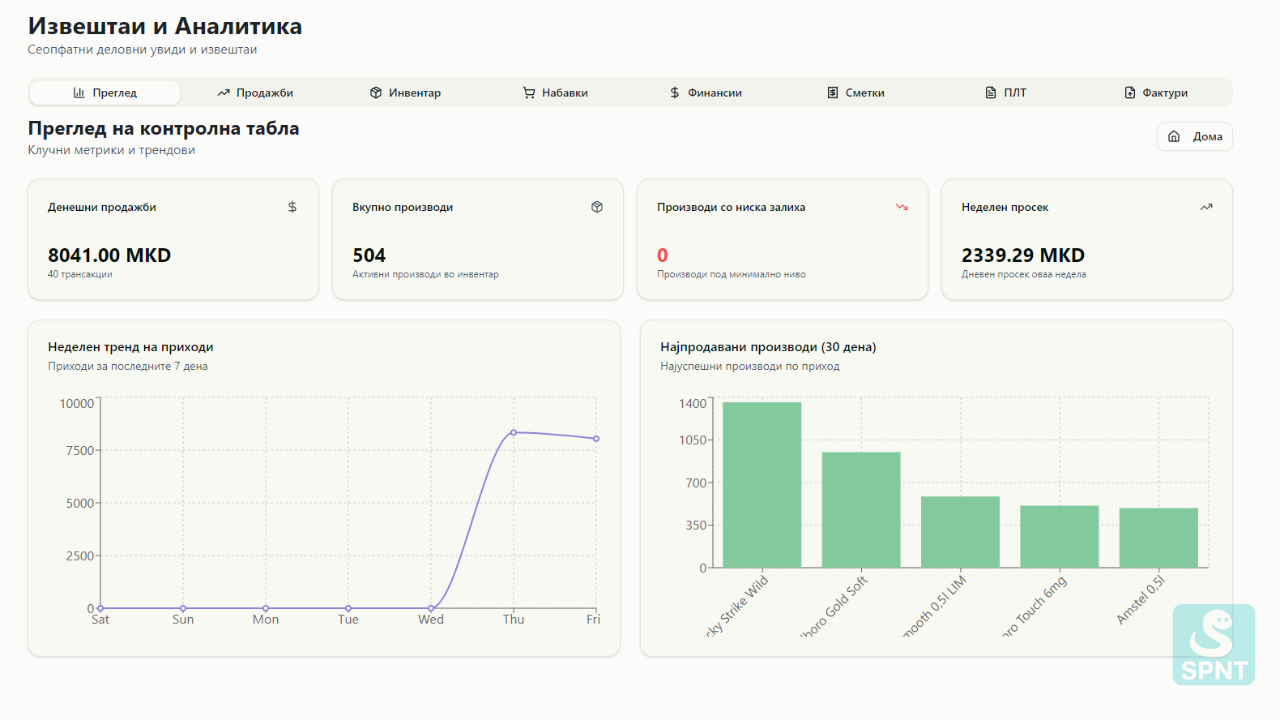The width and height of the screenshot is (1280, 720).
Task: Go to the ПЛТ tab
Action: 1006,93
